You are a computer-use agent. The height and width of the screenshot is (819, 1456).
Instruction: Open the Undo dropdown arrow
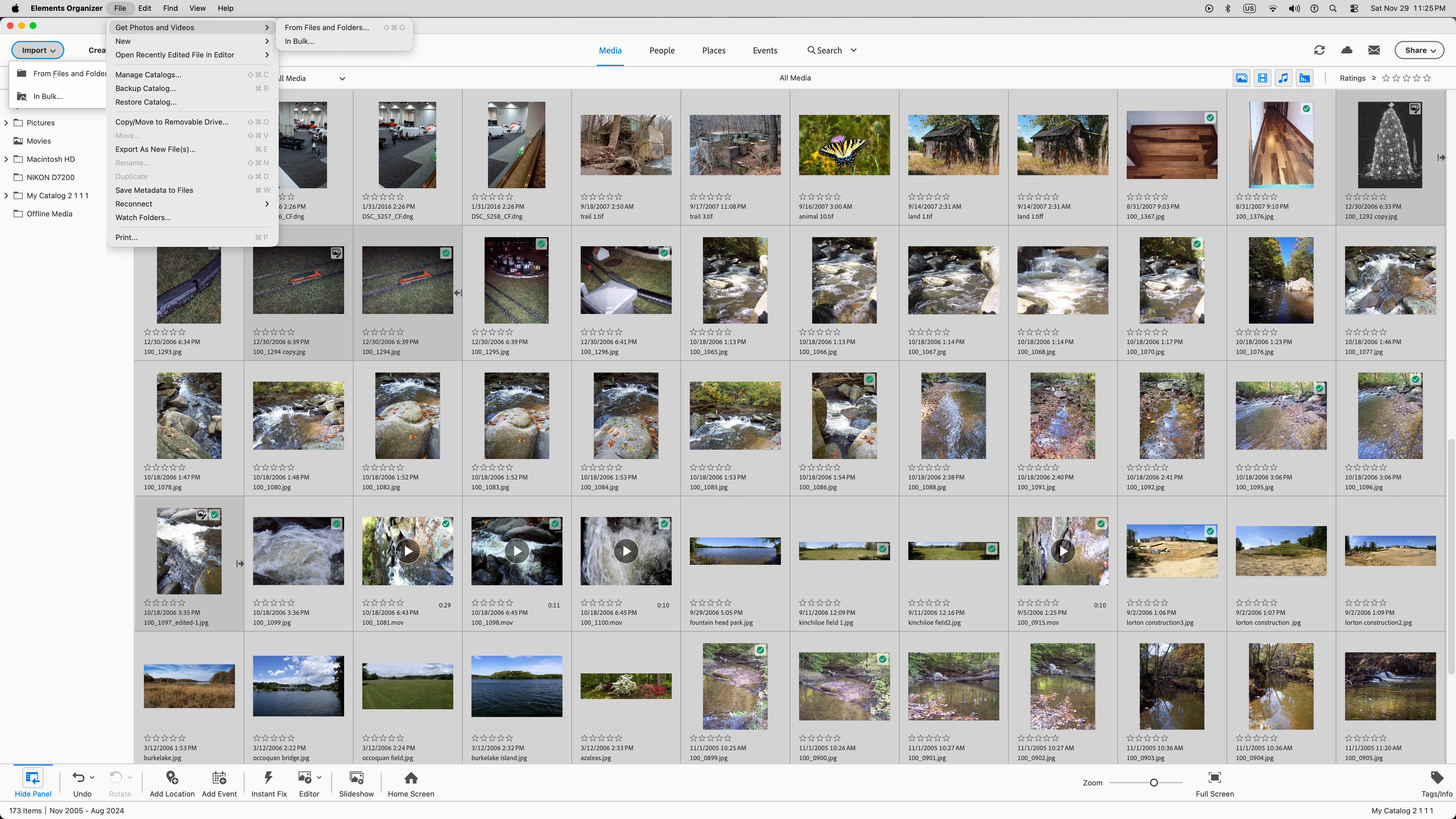[x=92, y=777]
